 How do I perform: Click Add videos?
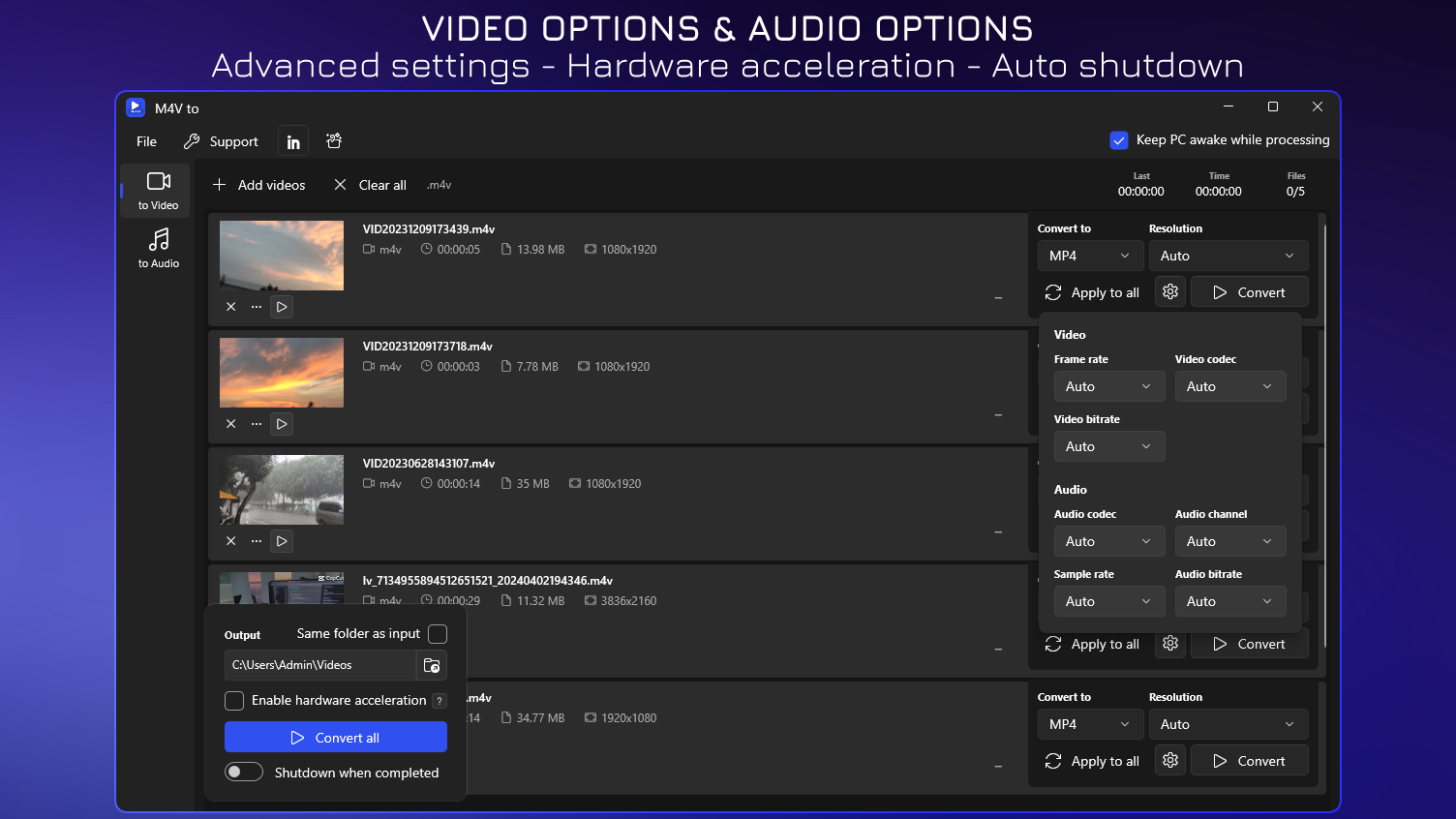tap(258, 185)
